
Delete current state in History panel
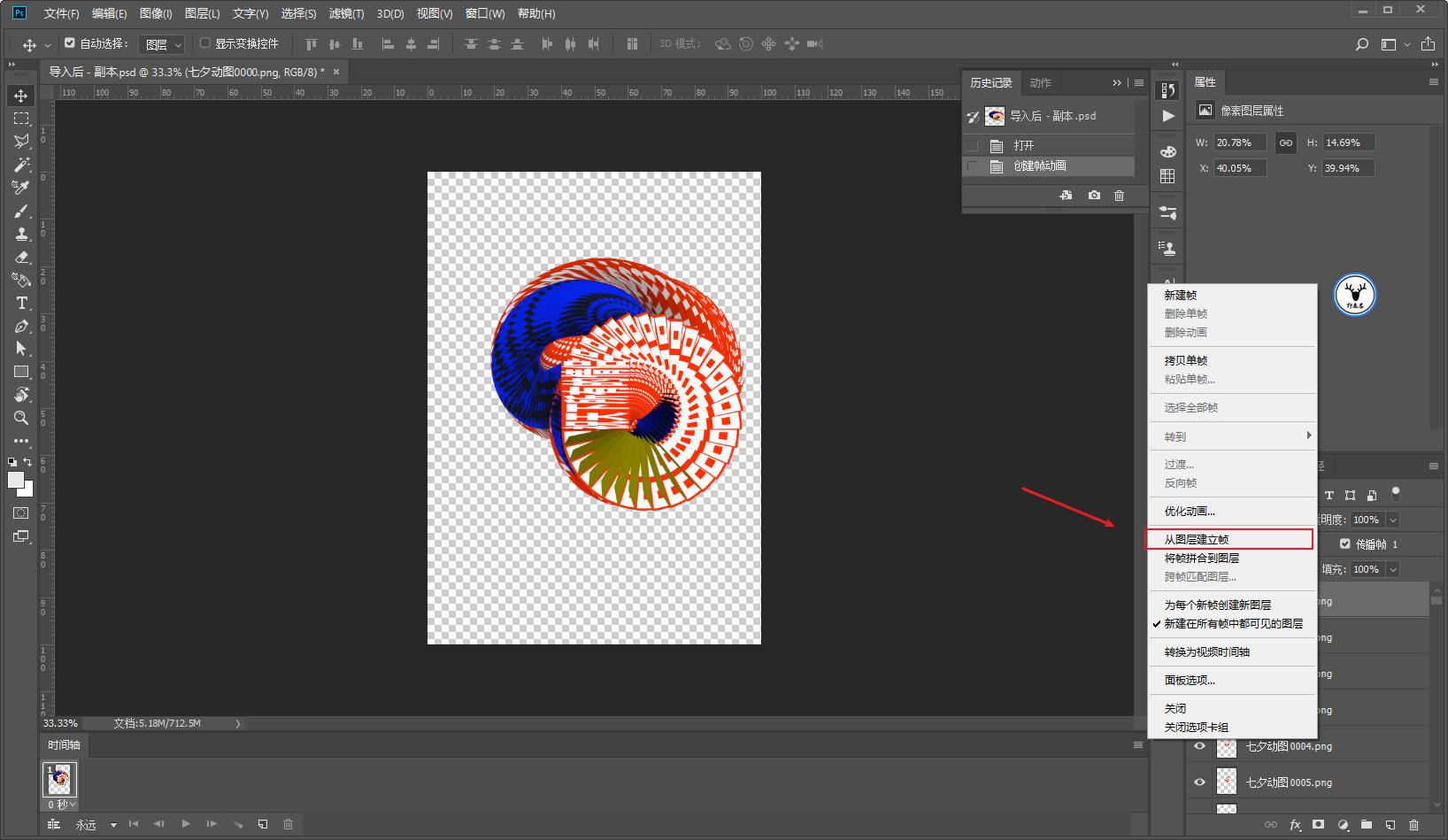pyautogui.click(x=1119, y=196)
